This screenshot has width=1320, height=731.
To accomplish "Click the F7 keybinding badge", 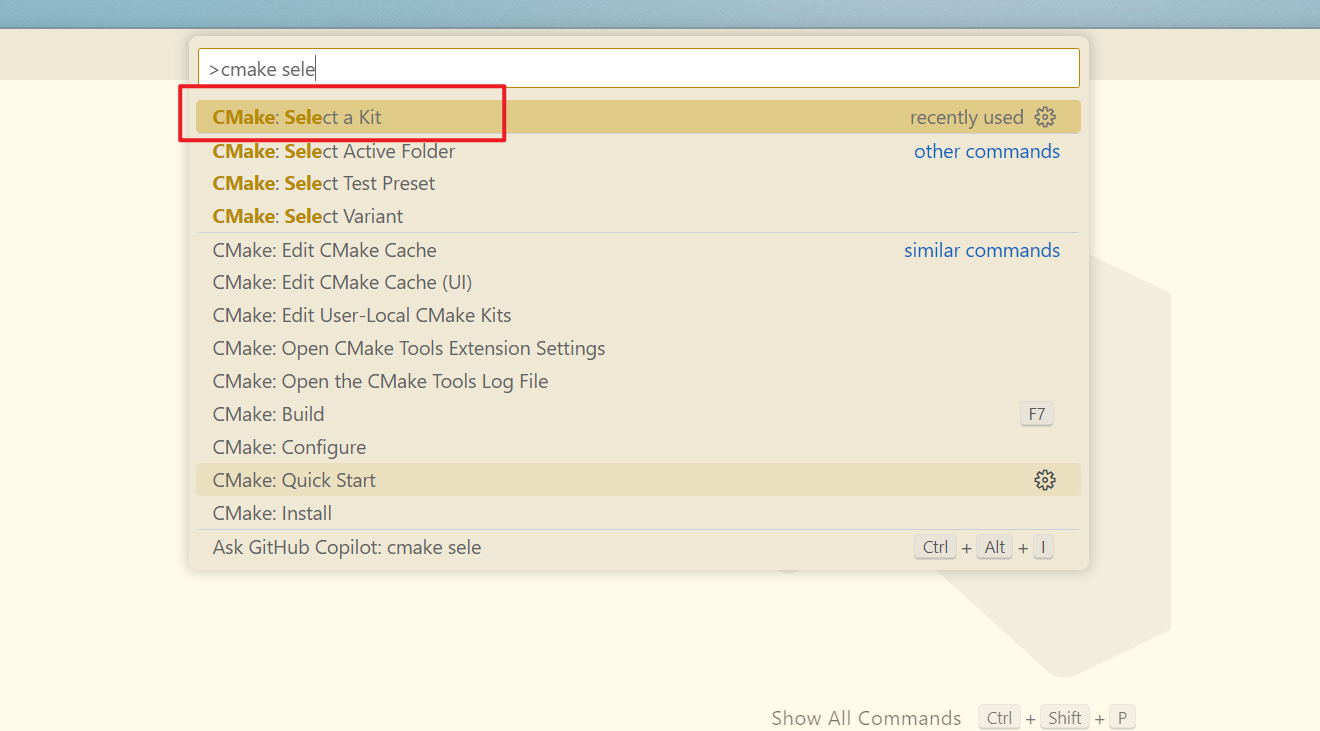I will tap(1037, 414).
